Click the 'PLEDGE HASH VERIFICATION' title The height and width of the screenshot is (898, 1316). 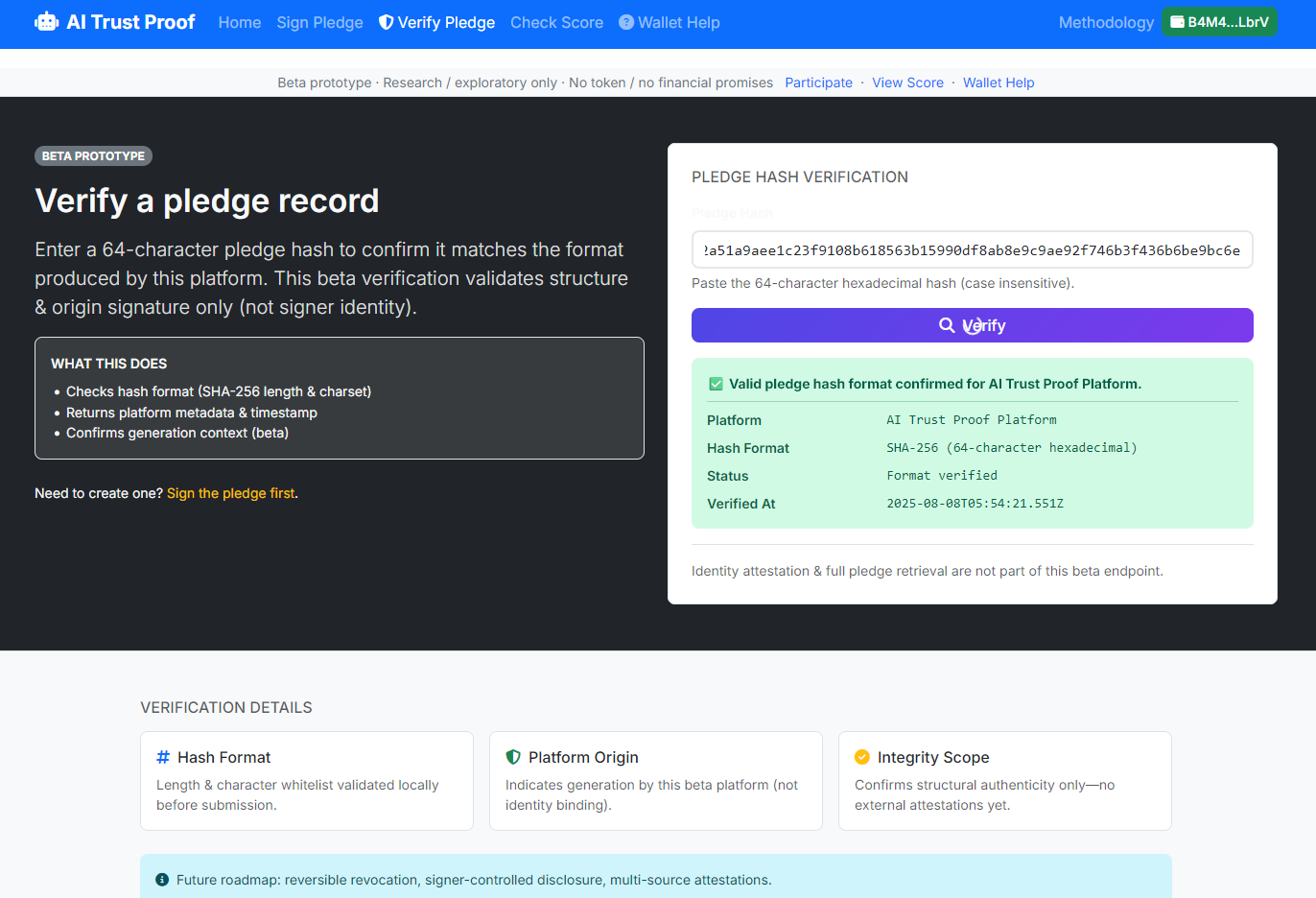point(800,177)
